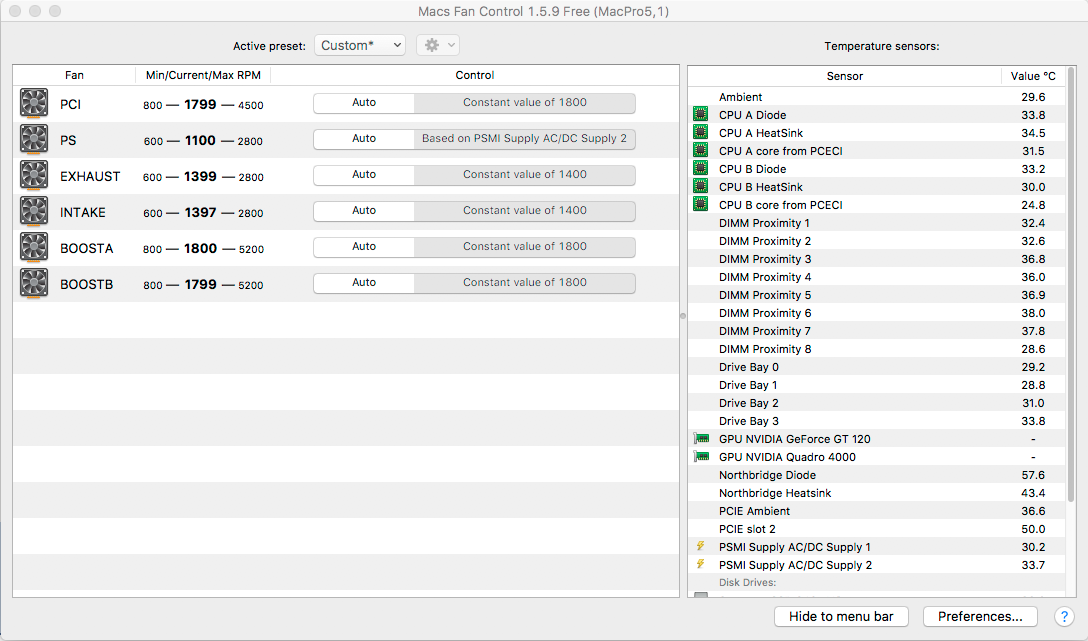Click the EXHAUST fan icon

click(34, 176)
